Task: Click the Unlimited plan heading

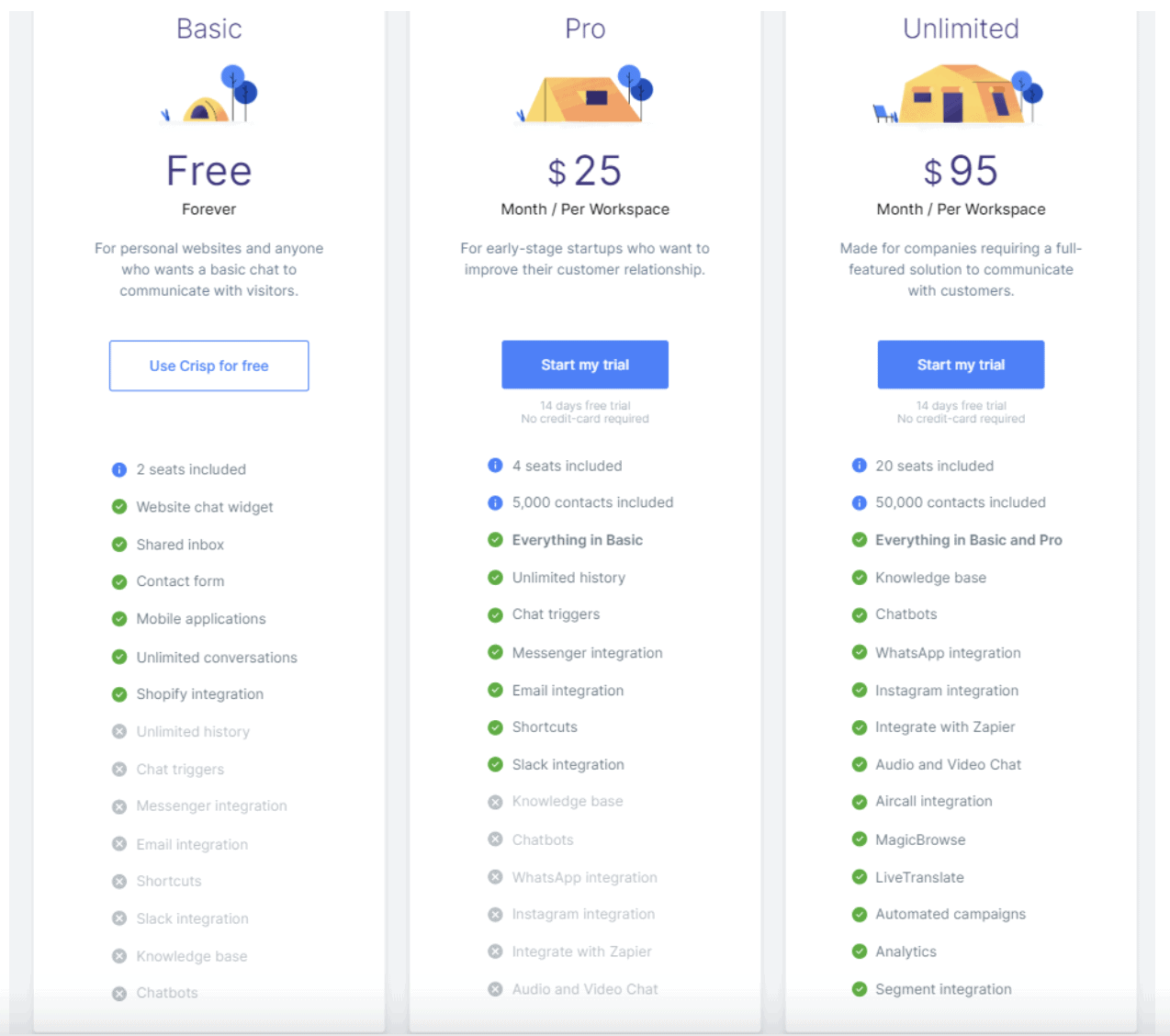Action: pyautogui.click(x=961, y=29)
